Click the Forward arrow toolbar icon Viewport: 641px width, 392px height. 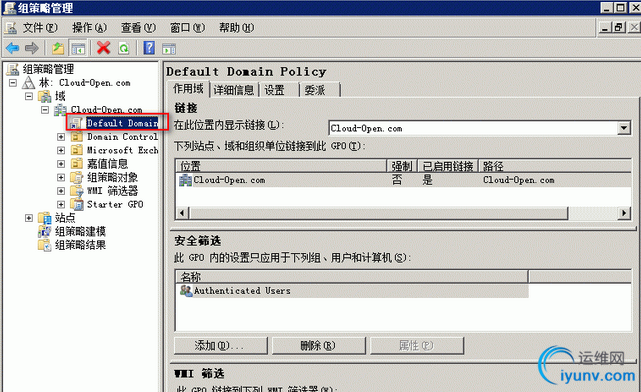coord(31,48)
